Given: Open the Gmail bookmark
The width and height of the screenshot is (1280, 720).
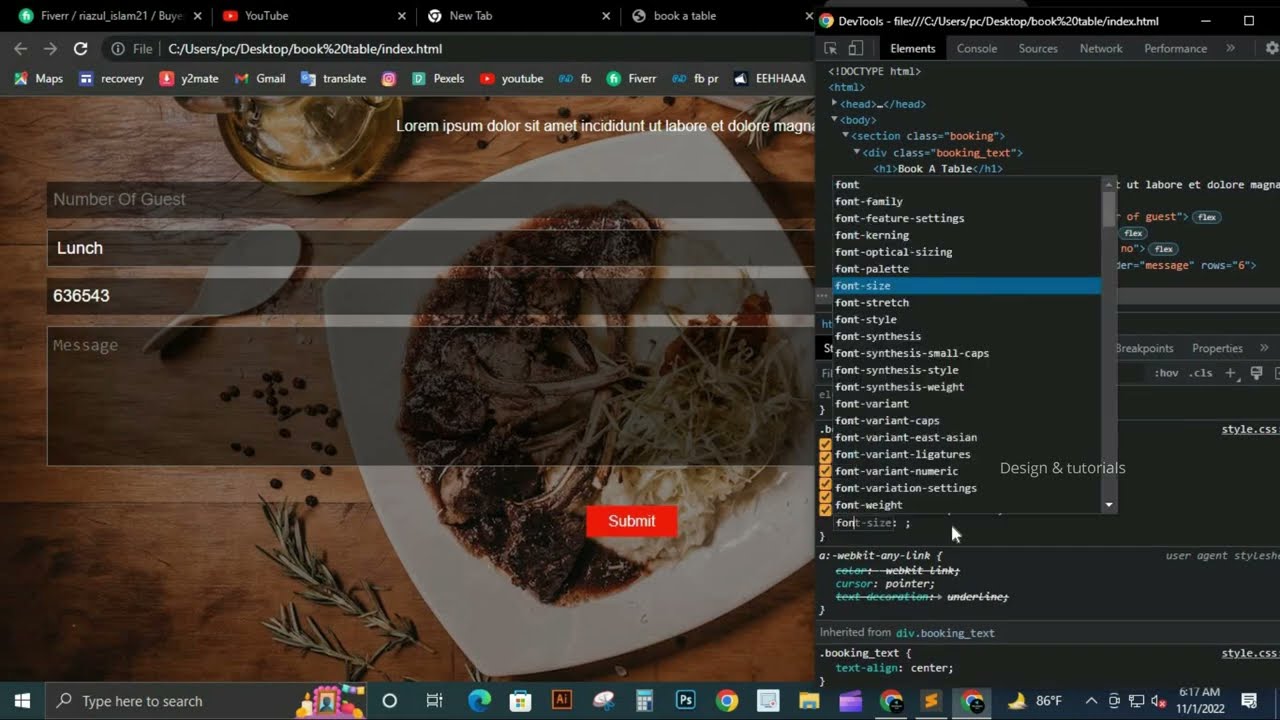Looking at the screenshot, I should coord(260,78).
